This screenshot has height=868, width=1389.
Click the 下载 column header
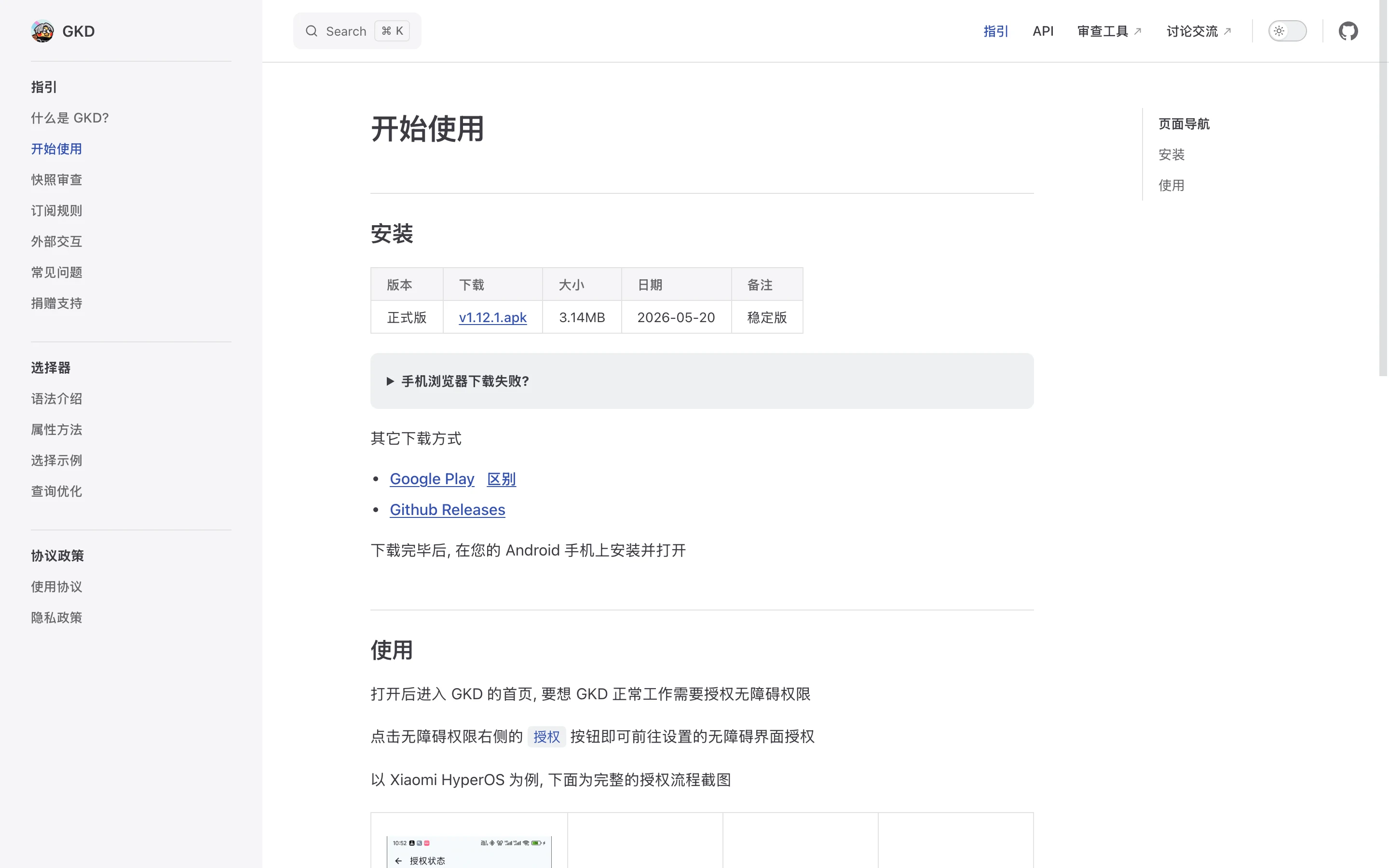pyautogui.click(x=492, y=285)
